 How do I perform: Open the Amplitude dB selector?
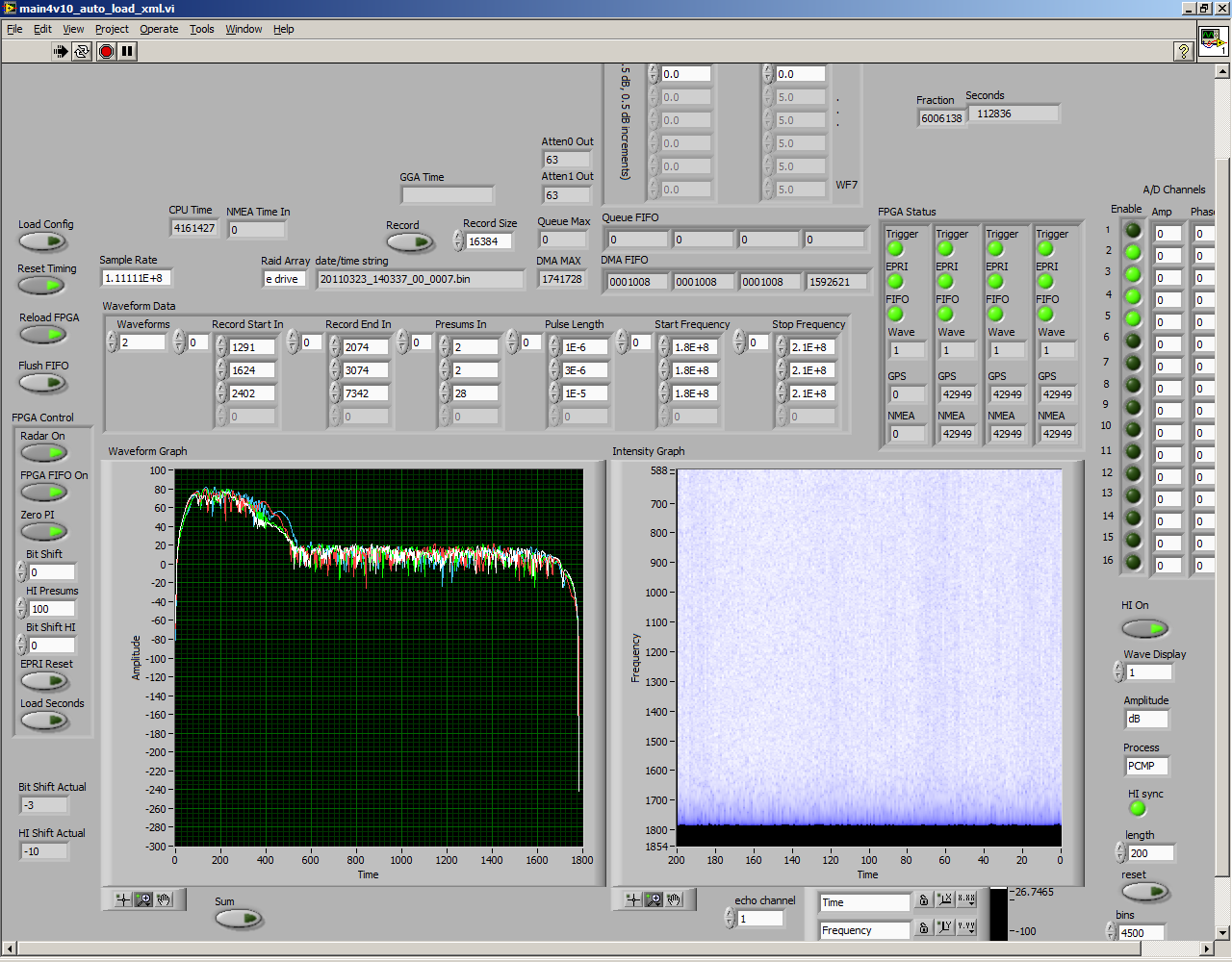tap(1145, 719)
